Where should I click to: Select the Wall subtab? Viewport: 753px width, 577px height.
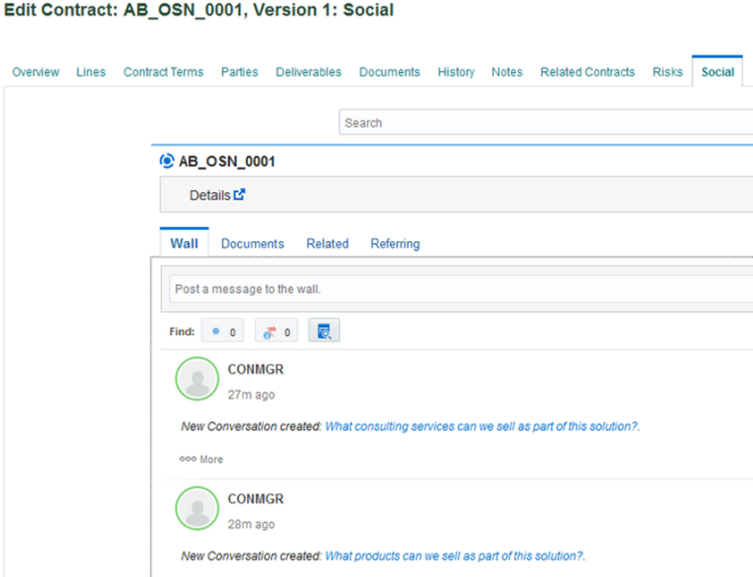click(x=184, y=243)
